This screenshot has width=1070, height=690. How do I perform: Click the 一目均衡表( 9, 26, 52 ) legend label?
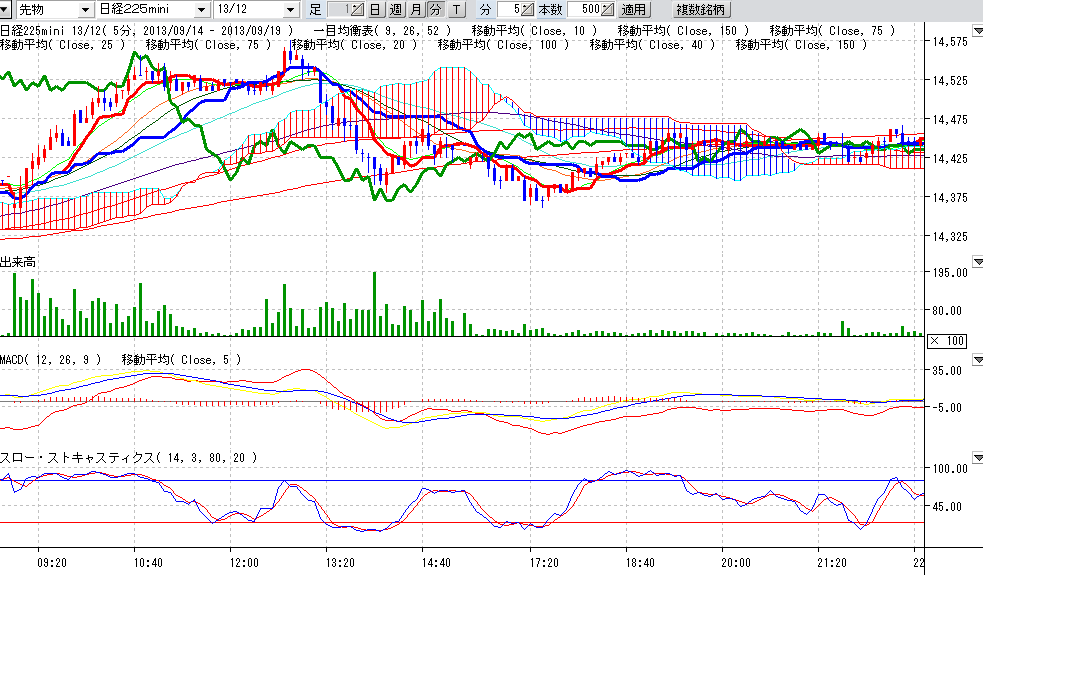pyautogui.click(x=383, y=31)
